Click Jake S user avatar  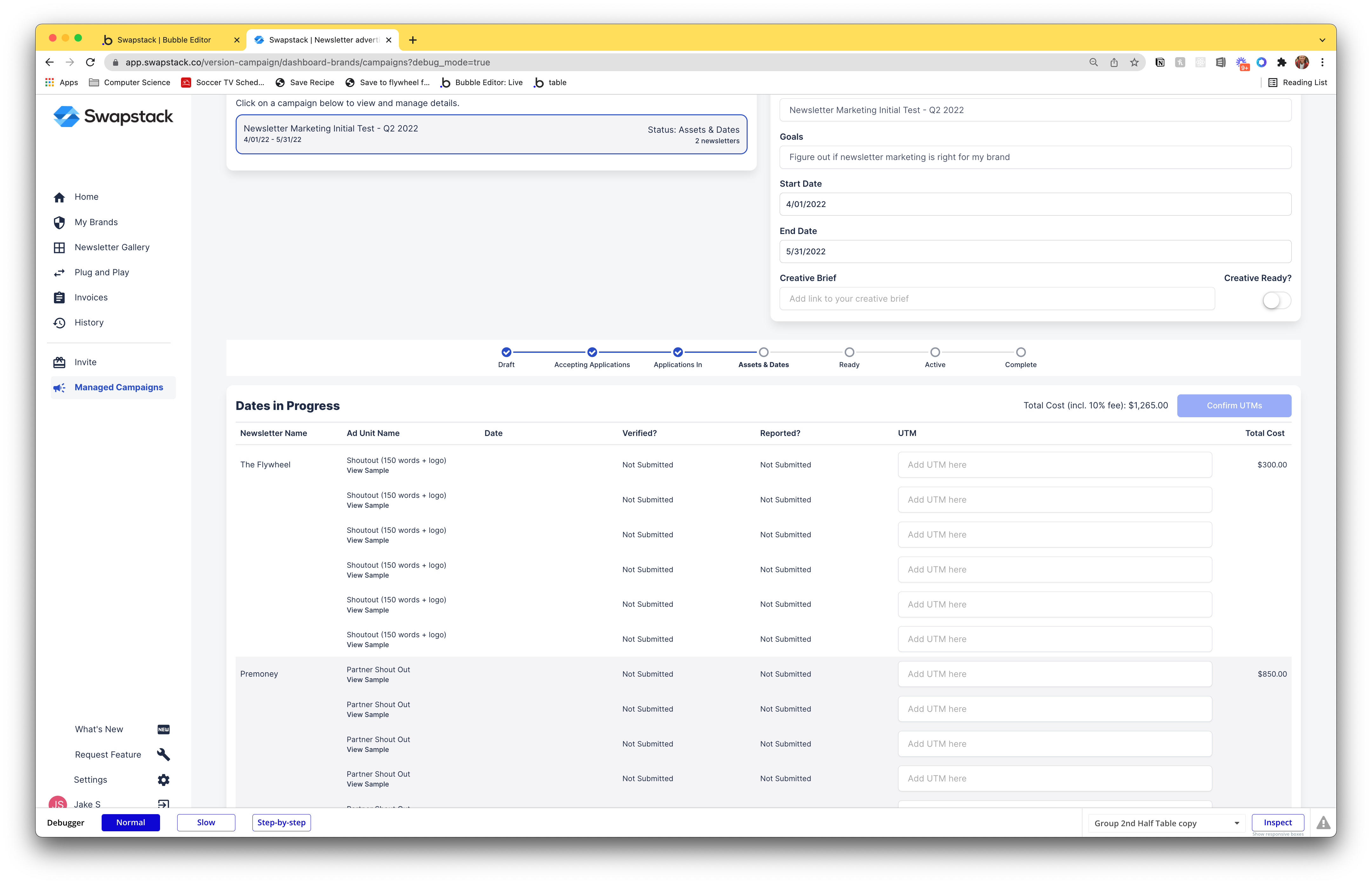(57, 802)
